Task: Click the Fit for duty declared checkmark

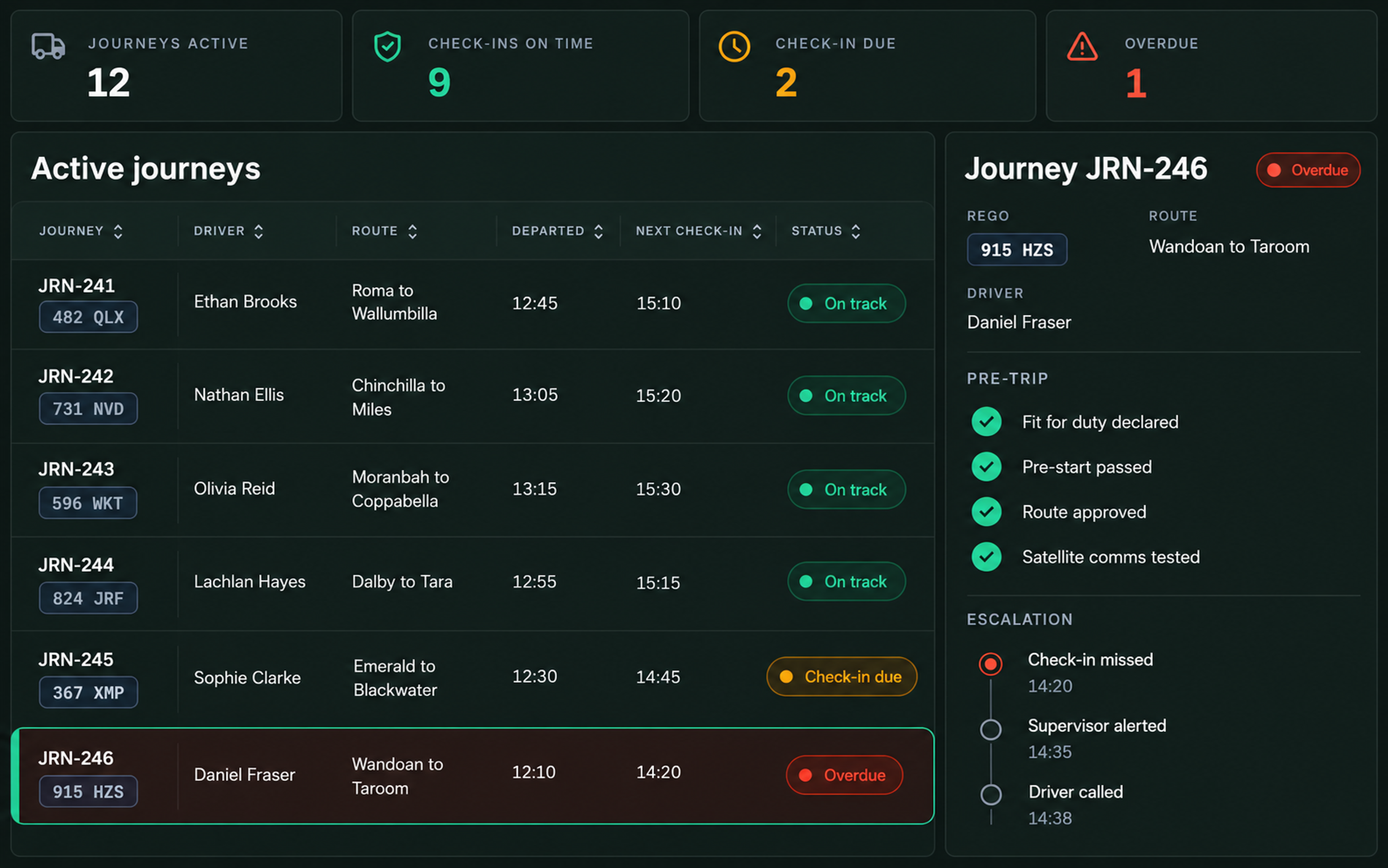Action: click(x=986, y=422)
